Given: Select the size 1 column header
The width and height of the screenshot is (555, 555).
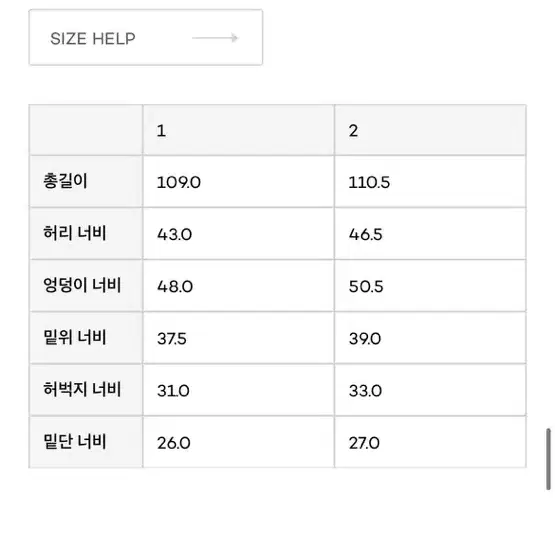Looking at the screenshot, I should (239, 130).
